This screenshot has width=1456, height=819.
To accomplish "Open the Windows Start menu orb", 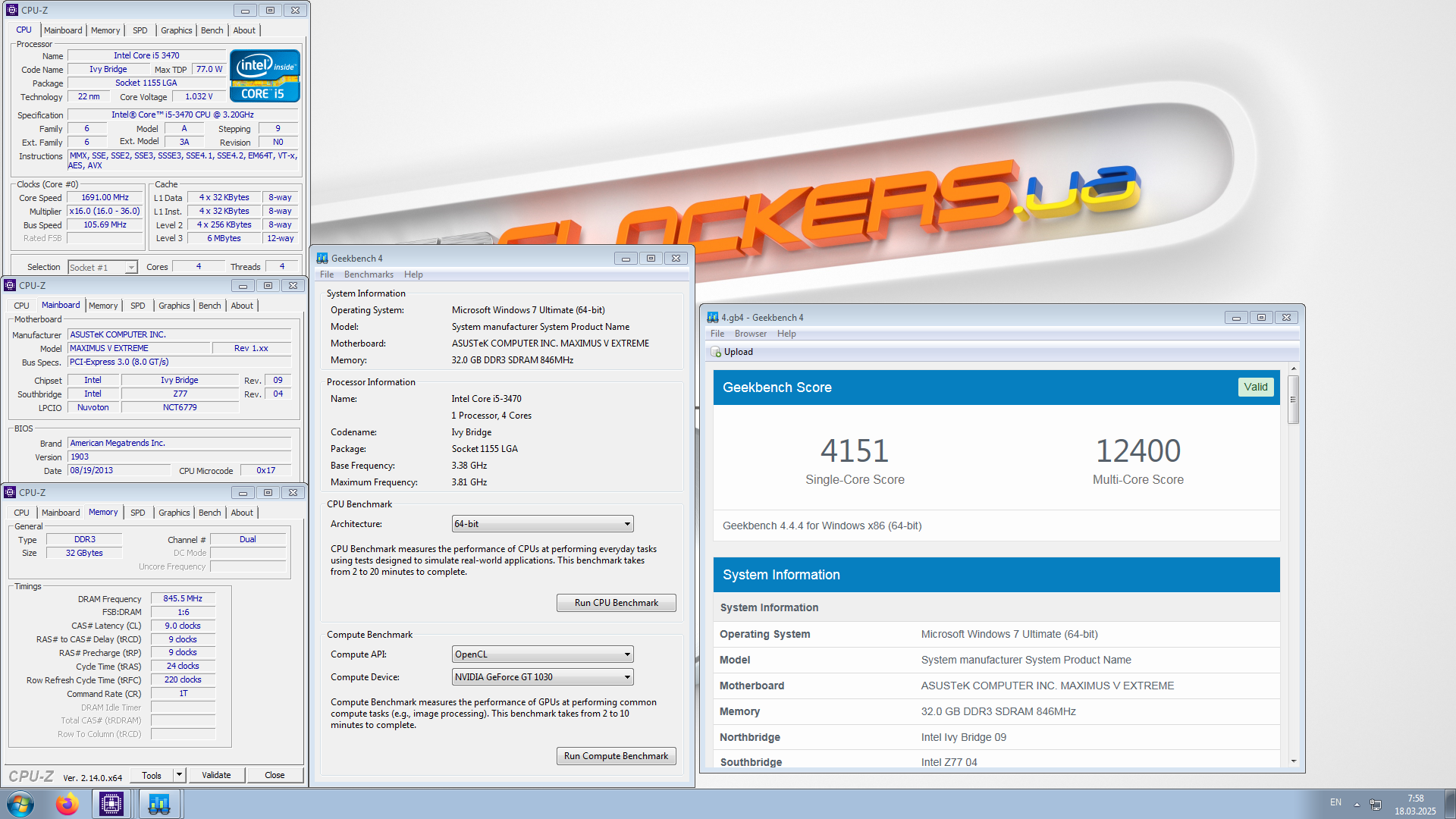I will click(20, 803).
